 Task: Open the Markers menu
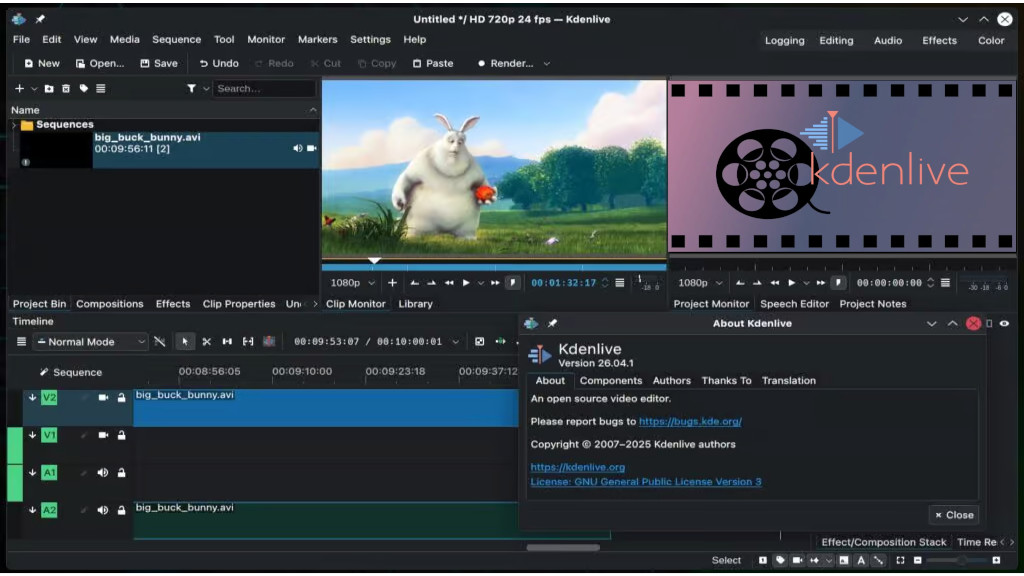click(317, 39)
